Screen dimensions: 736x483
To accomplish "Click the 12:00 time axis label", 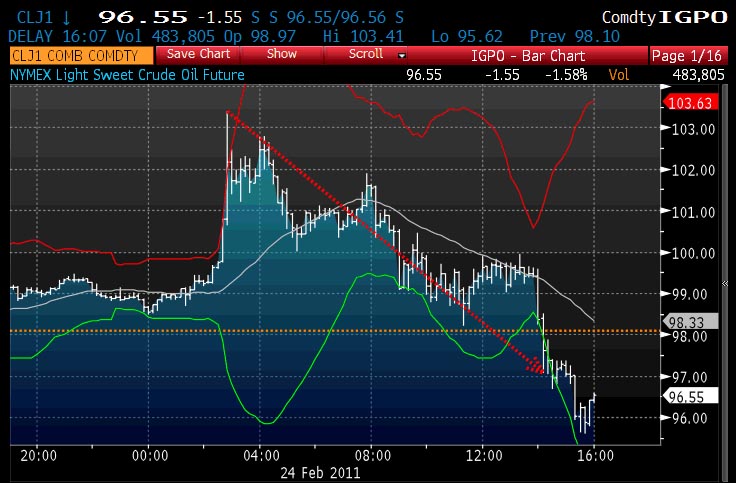I will tap(485, 454).
